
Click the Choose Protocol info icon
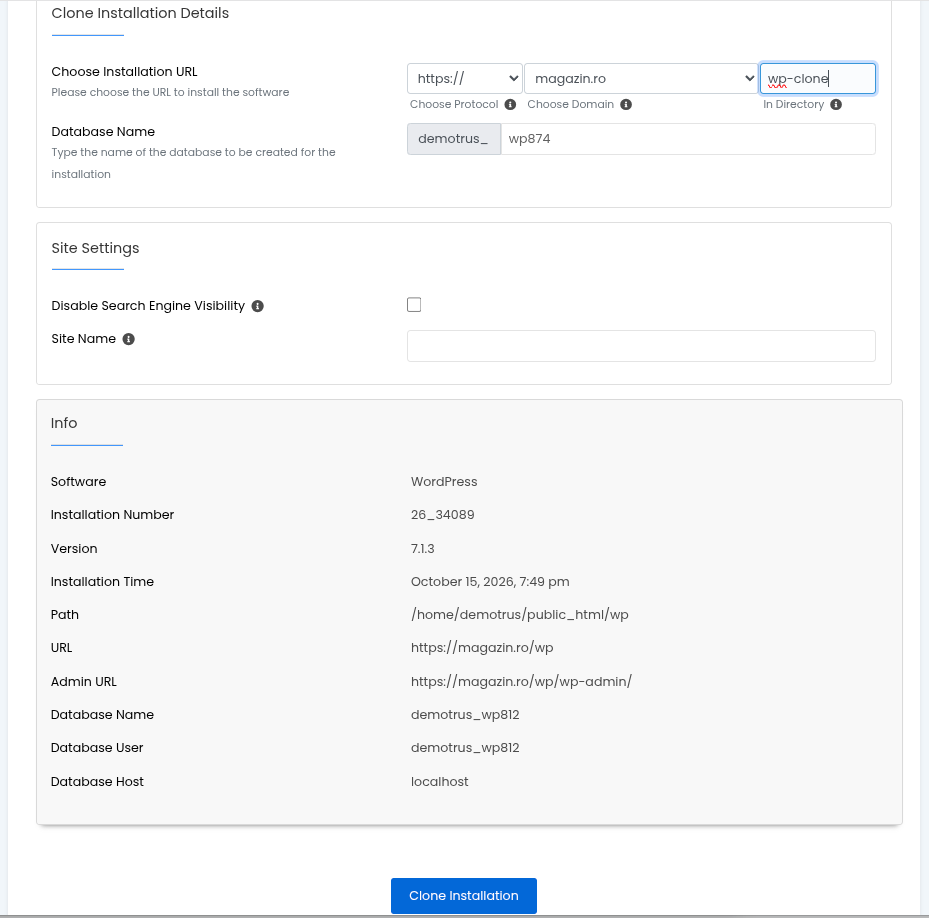pyautogui.click(x=510, y=104)
